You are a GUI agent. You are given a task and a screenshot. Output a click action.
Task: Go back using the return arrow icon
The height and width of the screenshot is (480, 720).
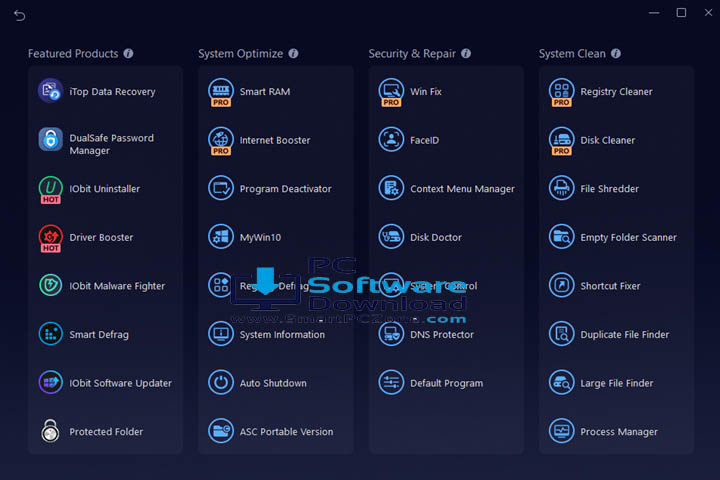[x=19, y=16]
